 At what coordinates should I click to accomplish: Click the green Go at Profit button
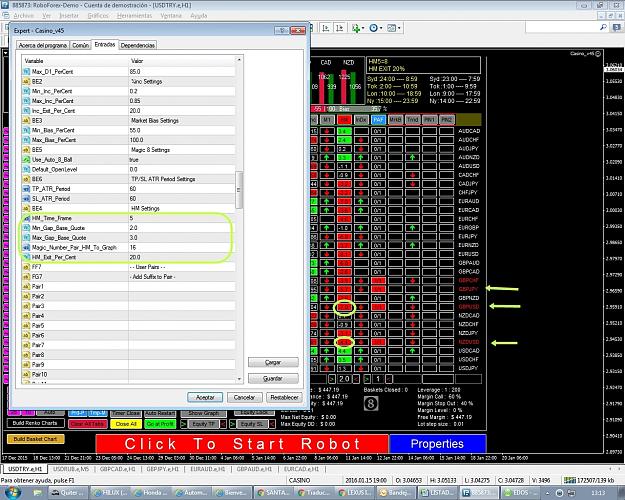pyautogui.click(x=160, y=424)
